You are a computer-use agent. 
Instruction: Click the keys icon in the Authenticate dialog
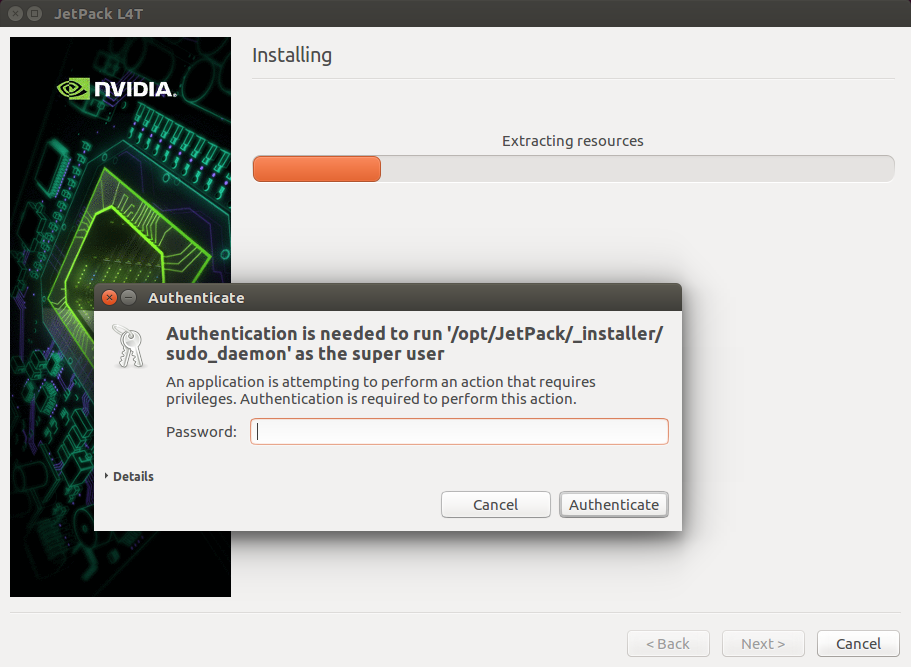click(x=128, y=342)
